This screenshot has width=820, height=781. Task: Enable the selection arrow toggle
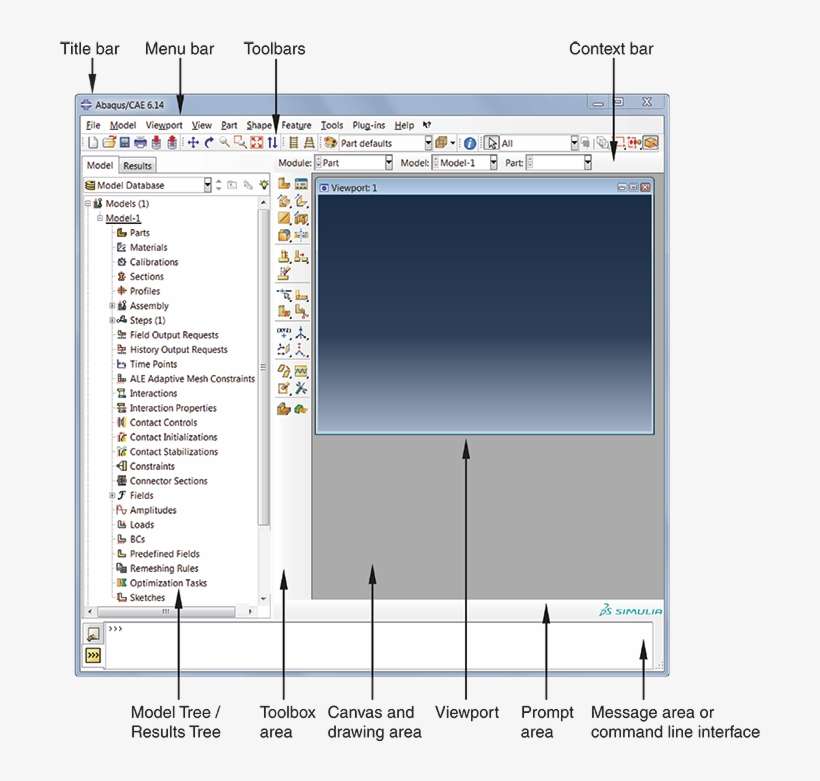[x=490, y=142]
